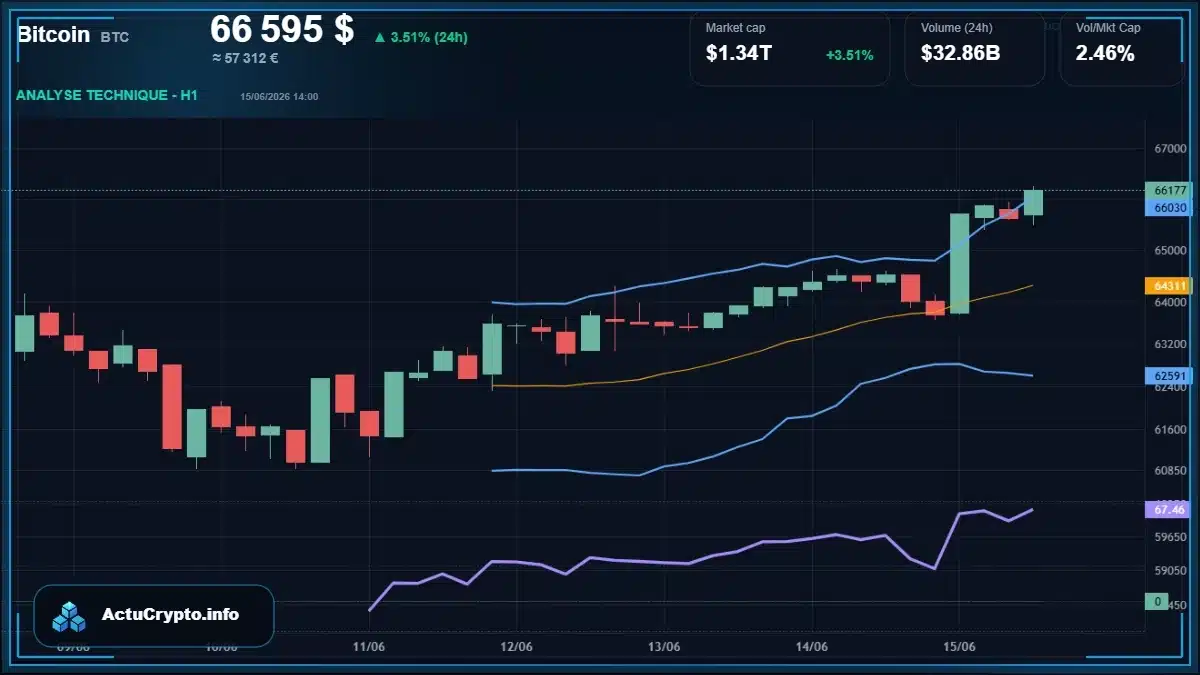
Task: Click the 3.51% (24h) change text
Action: coord(429,38)
